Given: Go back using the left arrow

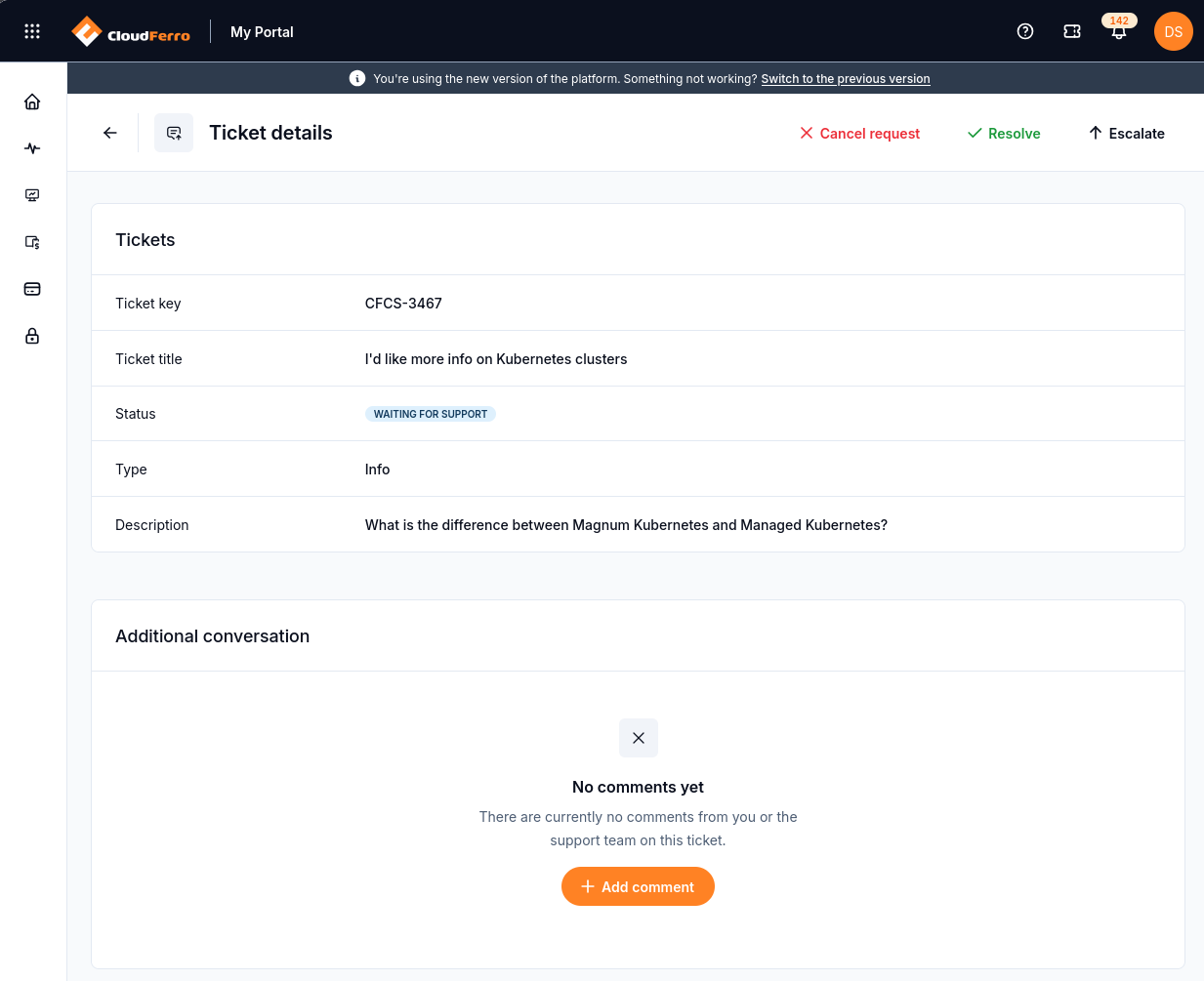Looking at the screenshot, I should click(x=110, y=133).
